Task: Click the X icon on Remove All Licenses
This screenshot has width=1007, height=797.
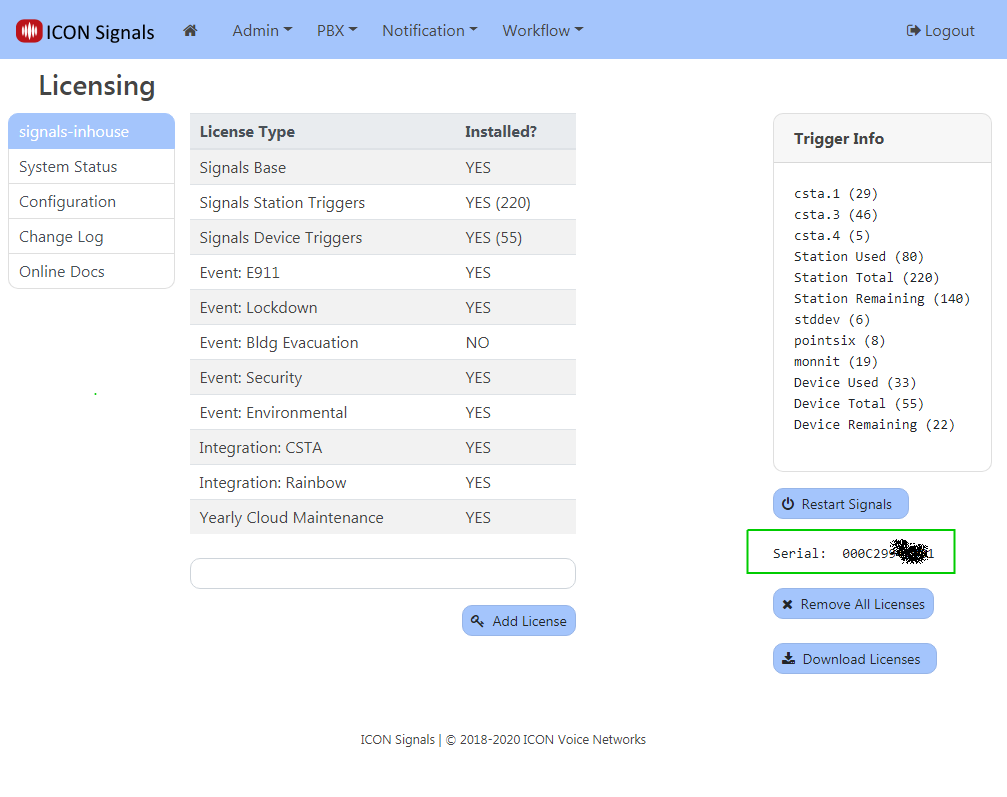Action: tap(788, 603)
